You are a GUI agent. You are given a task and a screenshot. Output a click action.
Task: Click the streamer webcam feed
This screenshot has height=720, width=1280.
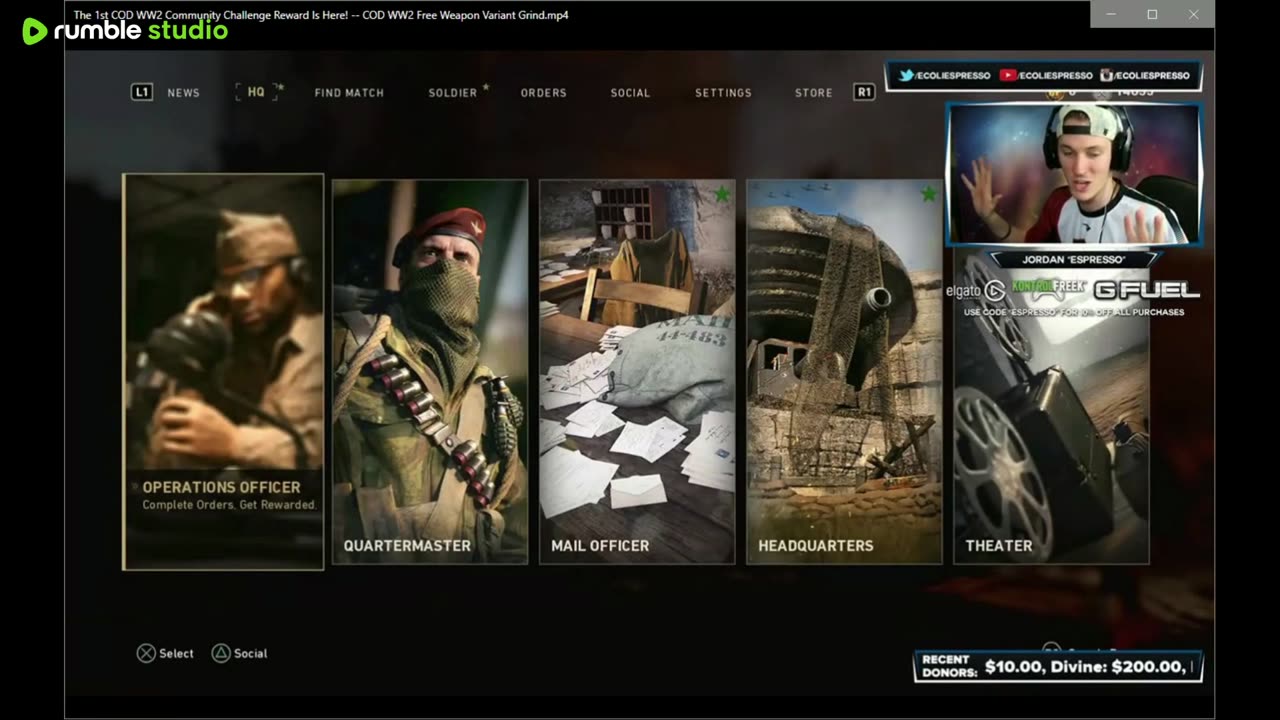(x=1074, y=175)
